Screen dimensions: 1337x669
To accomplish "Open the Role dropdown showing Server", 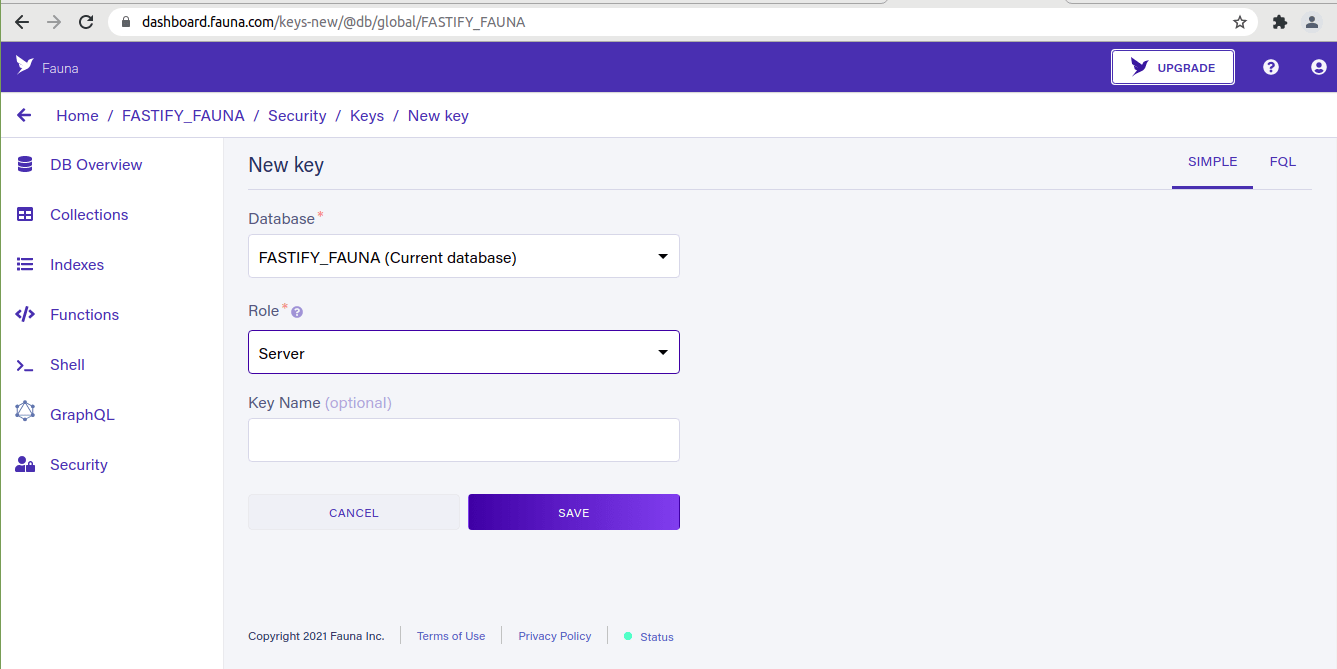I will [464, 352].
